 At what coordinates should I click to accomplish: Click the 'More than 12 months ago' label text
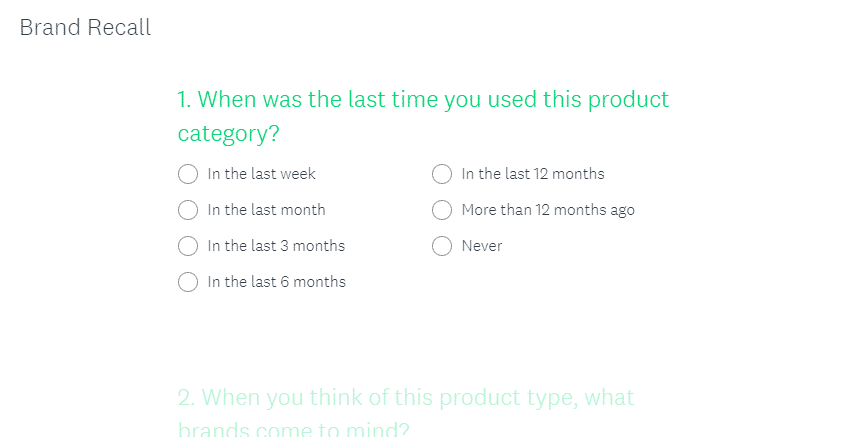548,210
